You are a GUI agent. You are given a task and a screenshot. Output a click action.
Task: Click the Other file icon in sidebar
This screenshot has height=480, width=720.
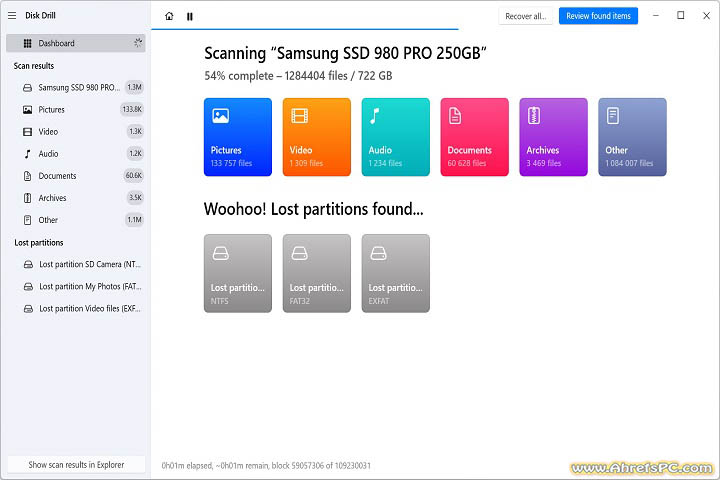pos(28,220)
